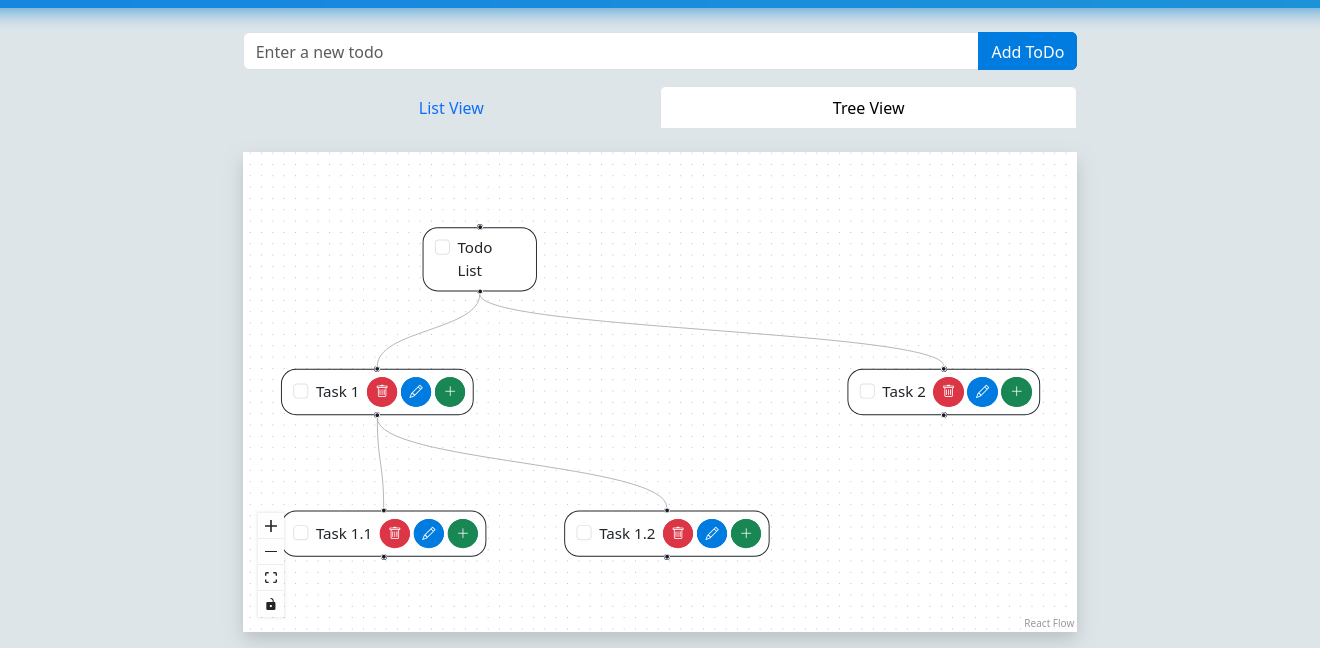Add a subtask under Task 2

tap(1016, 392)
